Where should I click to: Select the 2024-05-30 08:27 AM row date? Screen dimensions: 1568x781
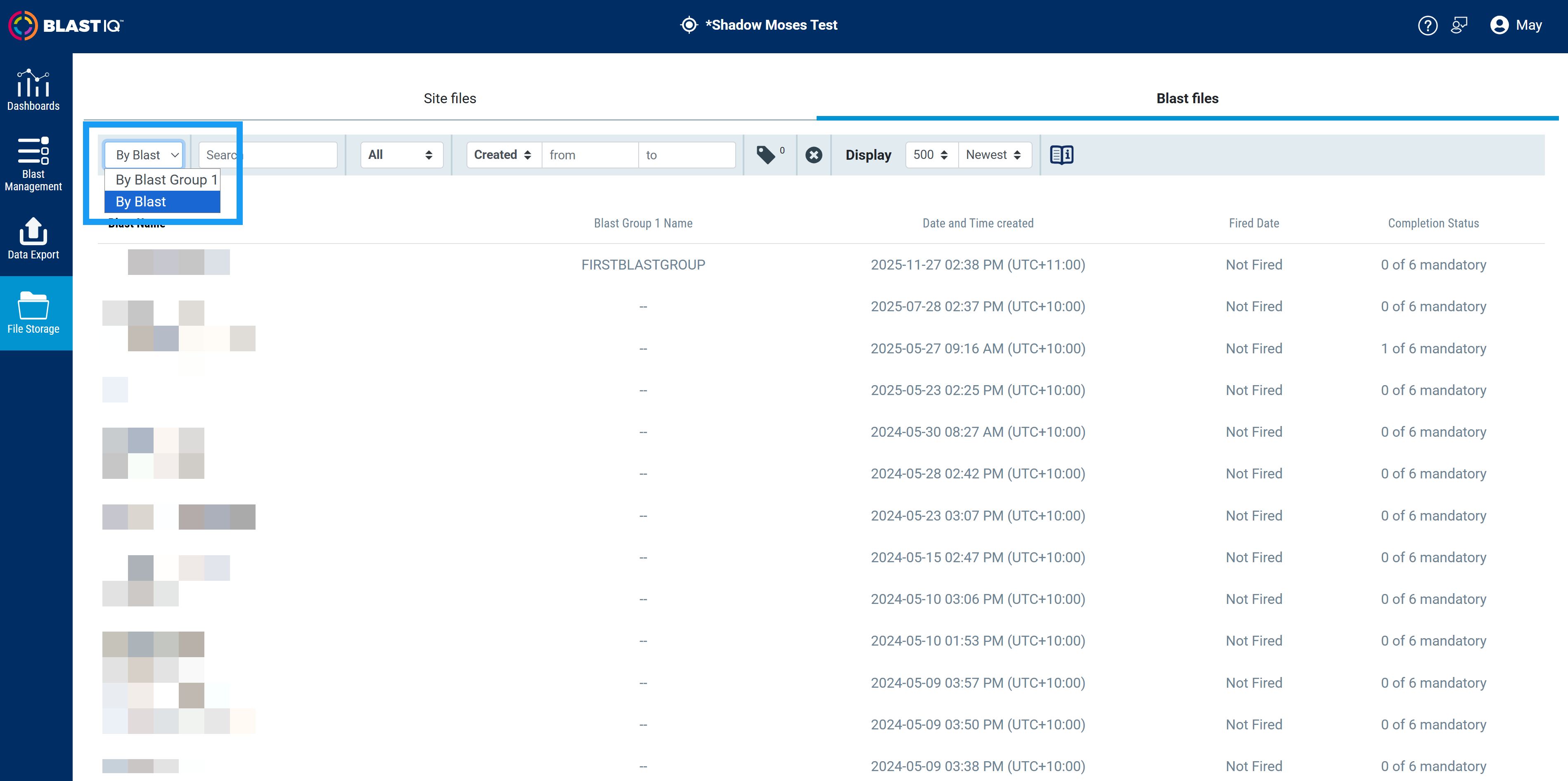click(978, 432)
